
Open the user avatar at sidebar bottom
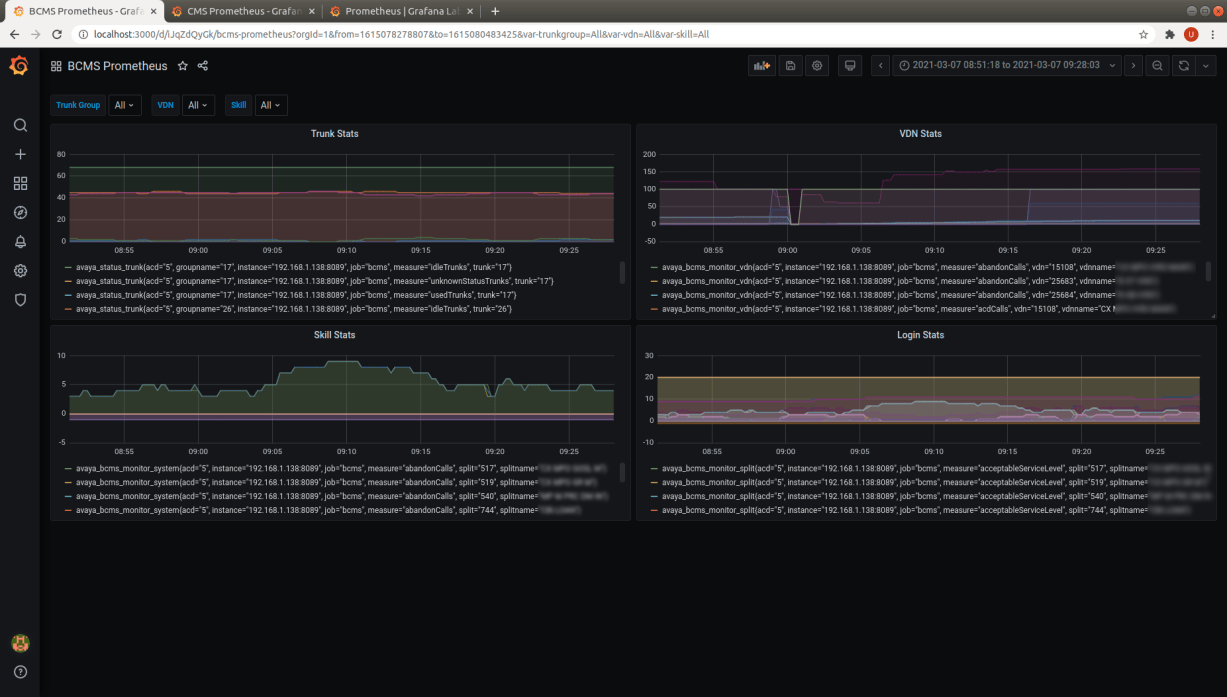point(20,643)
